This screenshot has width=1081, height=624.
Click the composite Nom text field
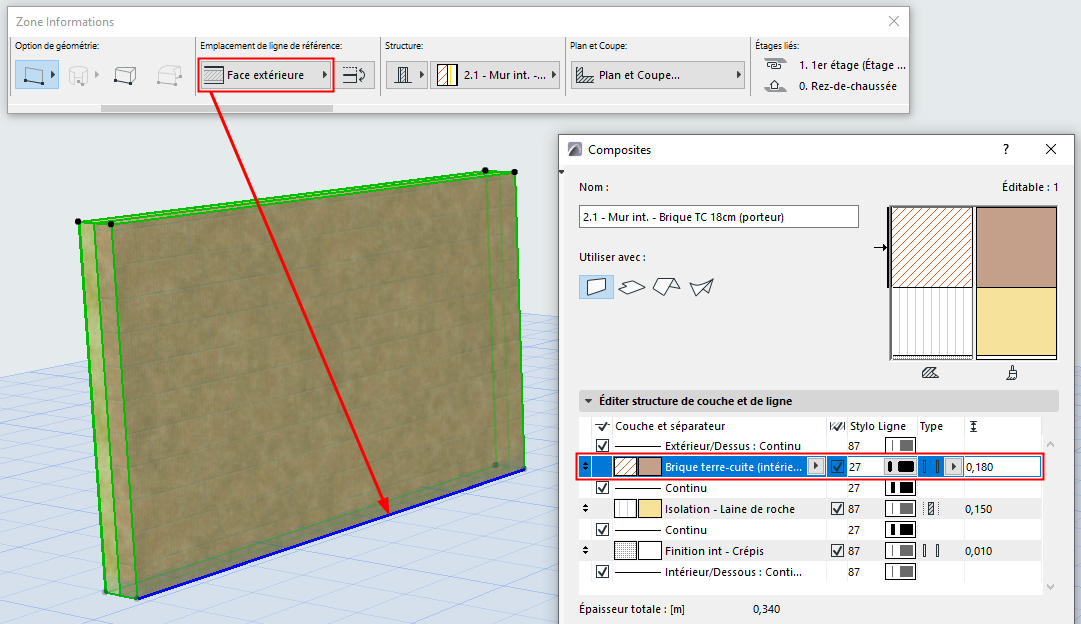pos(718,217)
